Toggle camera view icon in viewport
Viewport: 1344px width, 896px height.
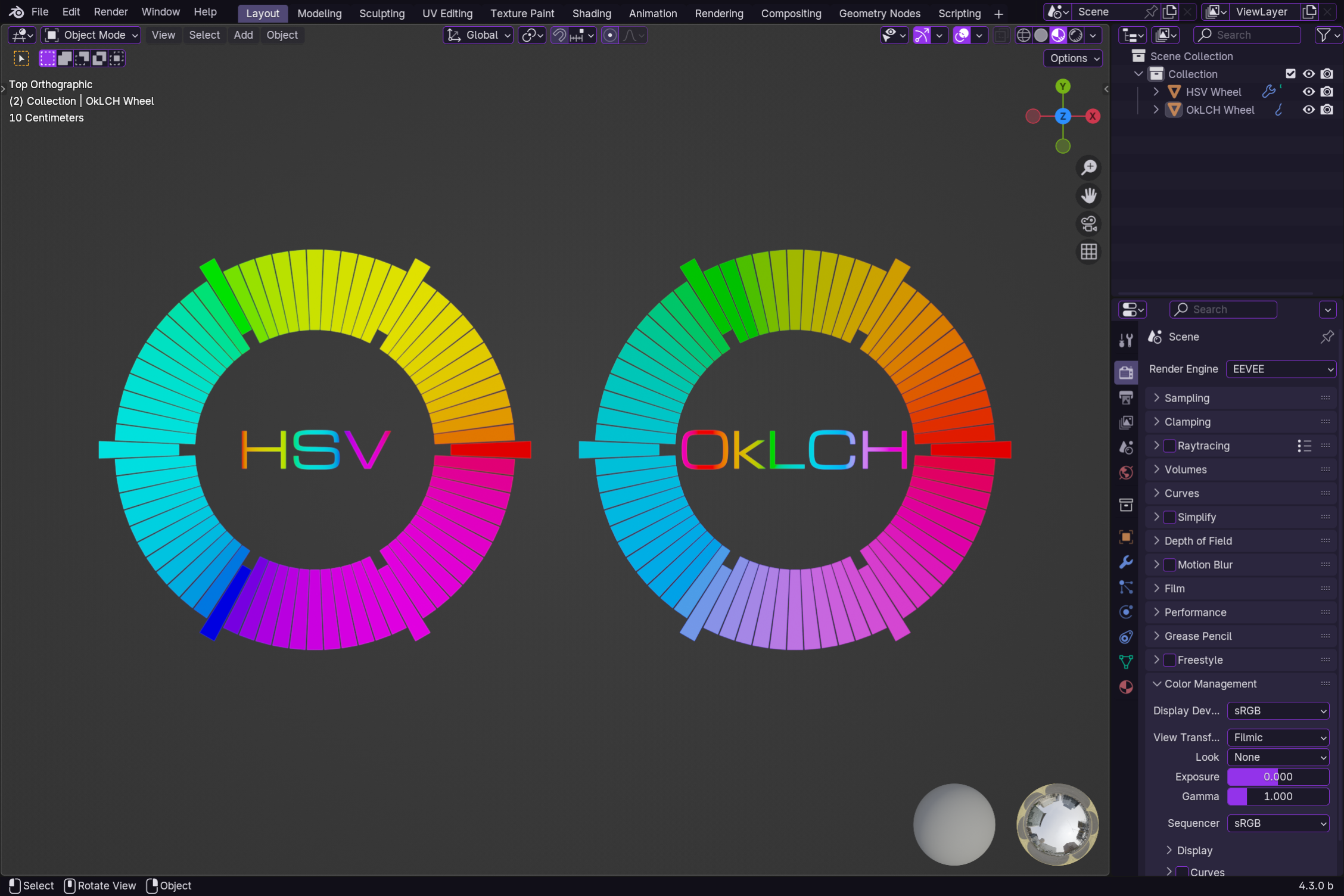click(1088, 224)
